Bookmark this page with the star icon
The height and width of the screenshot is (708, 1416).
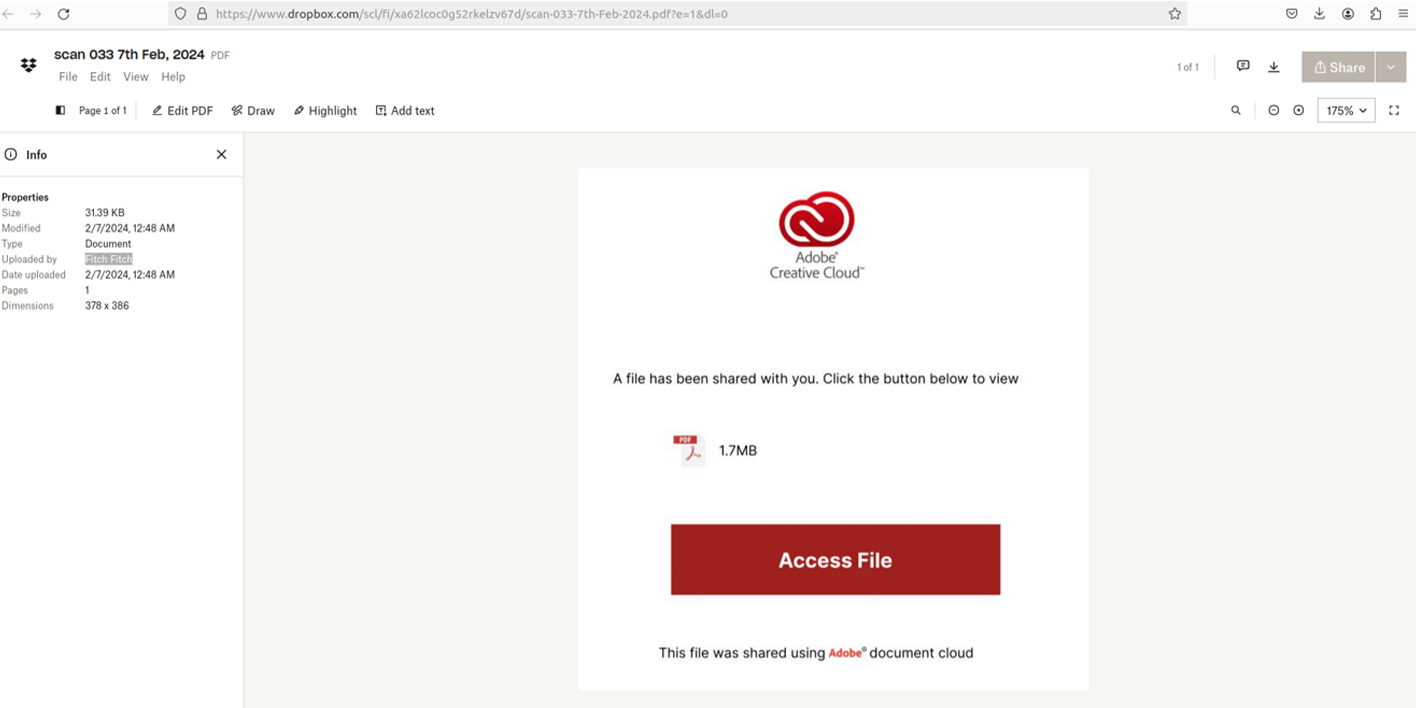tap(1175, 14)
